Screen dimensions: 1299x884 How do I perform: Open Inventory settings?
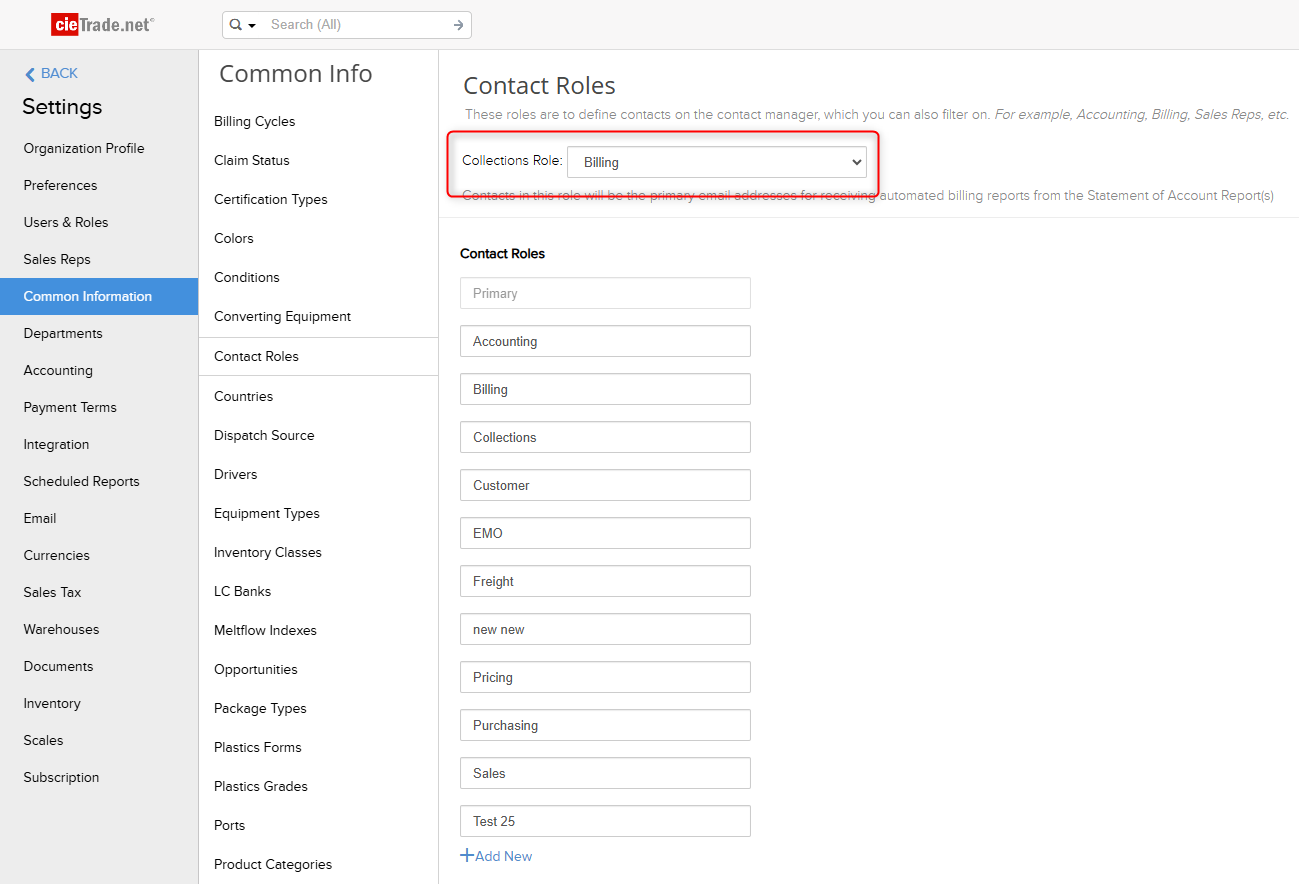point(52,703)
